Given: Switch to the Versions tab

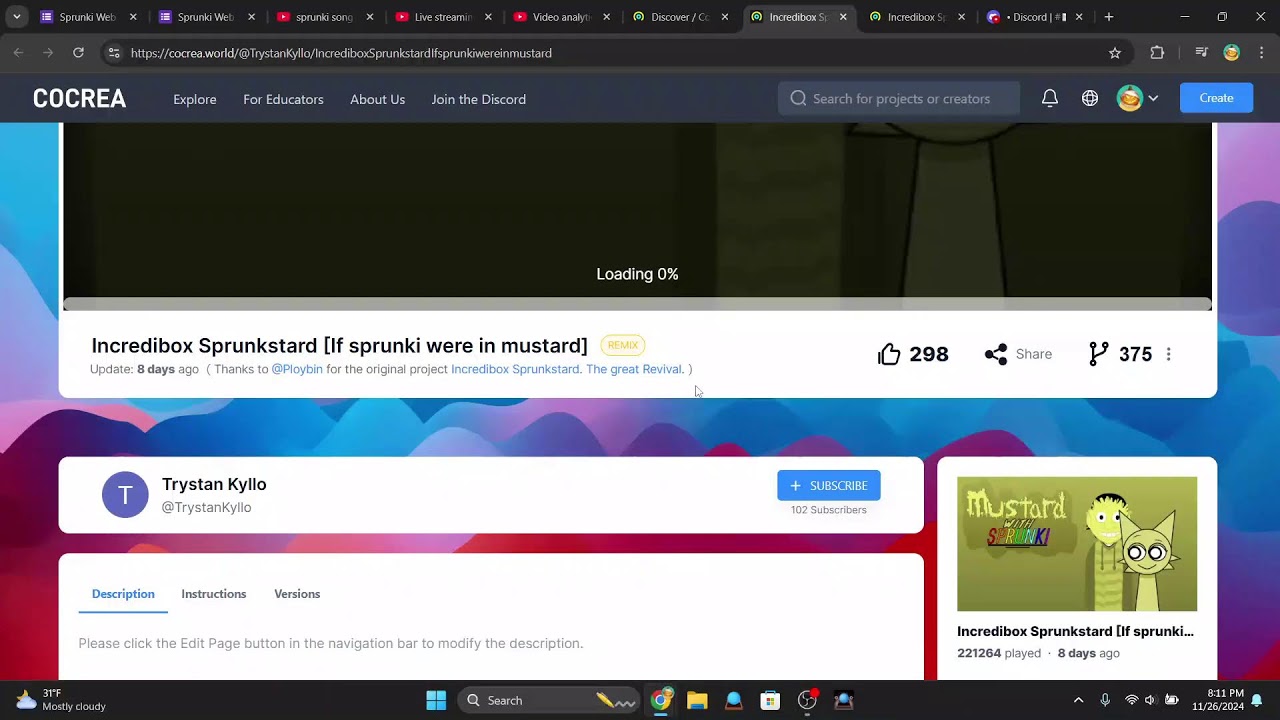Looking at the screenshot, I should coord(297,594).
